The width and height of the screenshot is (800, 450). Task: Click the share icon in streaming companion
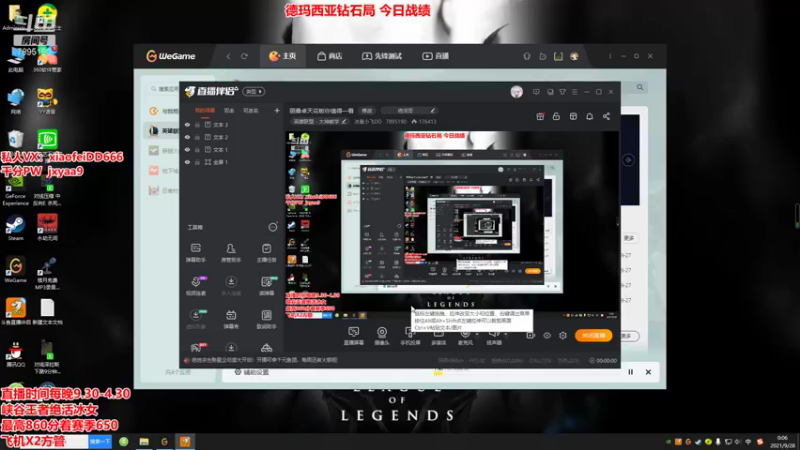[x=606, y=116]
